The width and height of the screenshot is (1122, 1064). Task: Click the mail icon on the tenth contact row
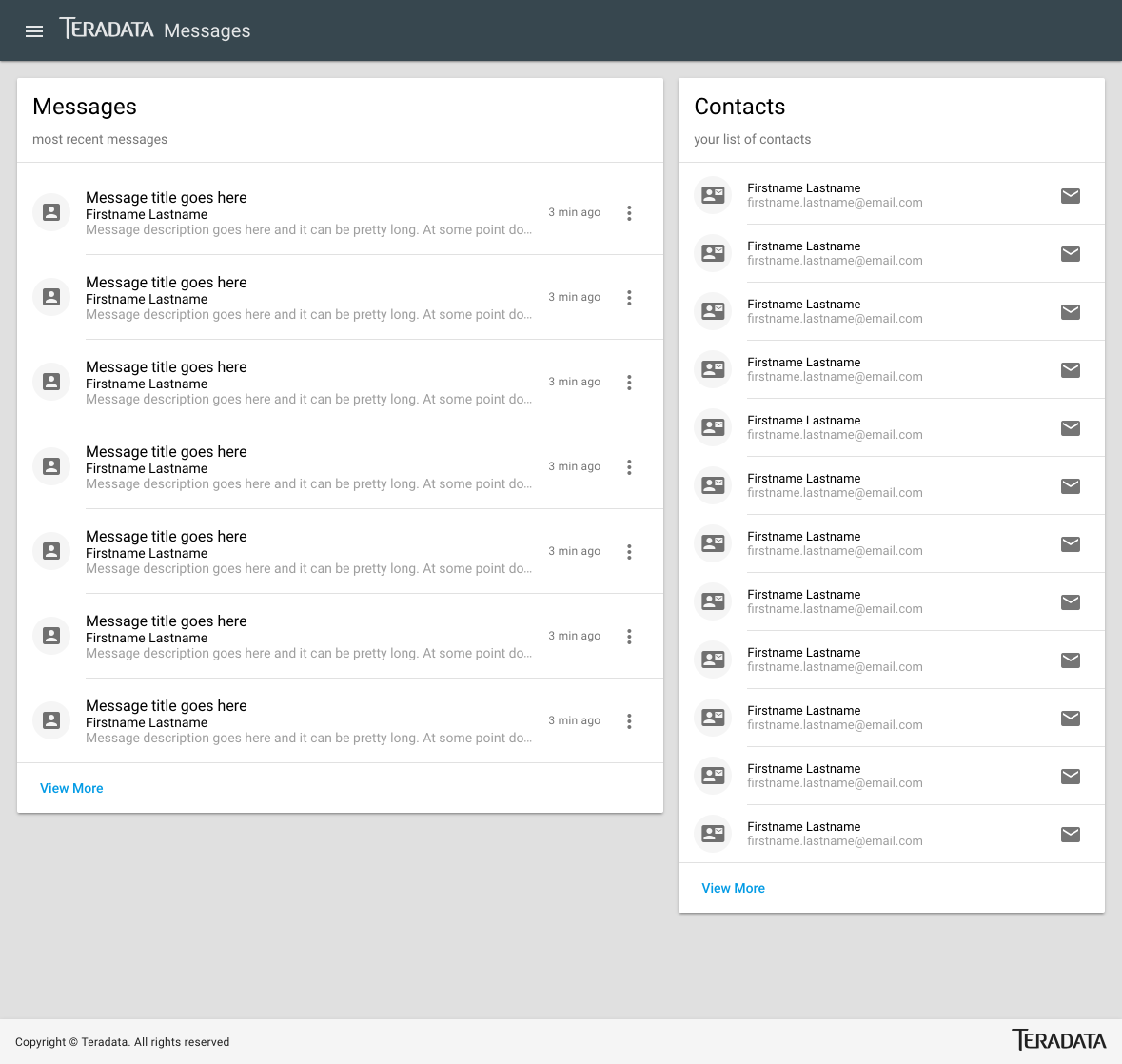pyautogui.click(x=1070, y=719)
